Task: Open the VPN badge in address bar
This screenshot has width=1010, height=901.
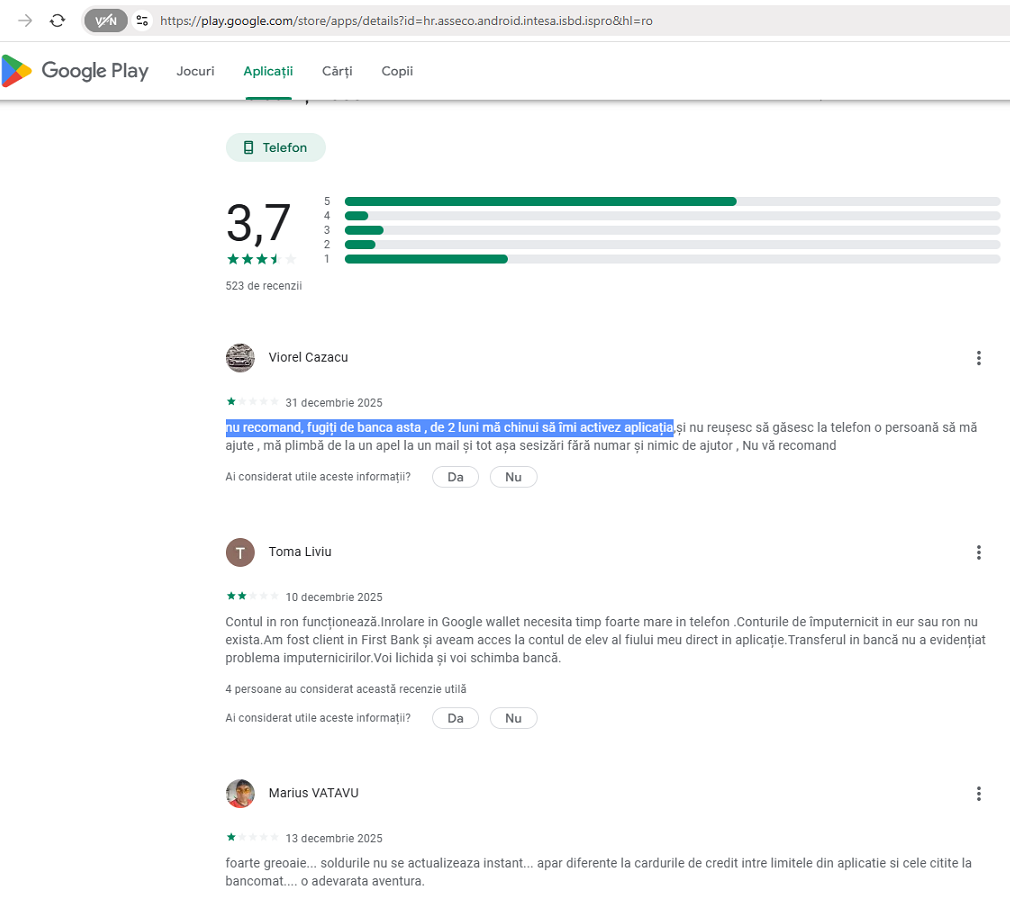Action: point(106,20)
